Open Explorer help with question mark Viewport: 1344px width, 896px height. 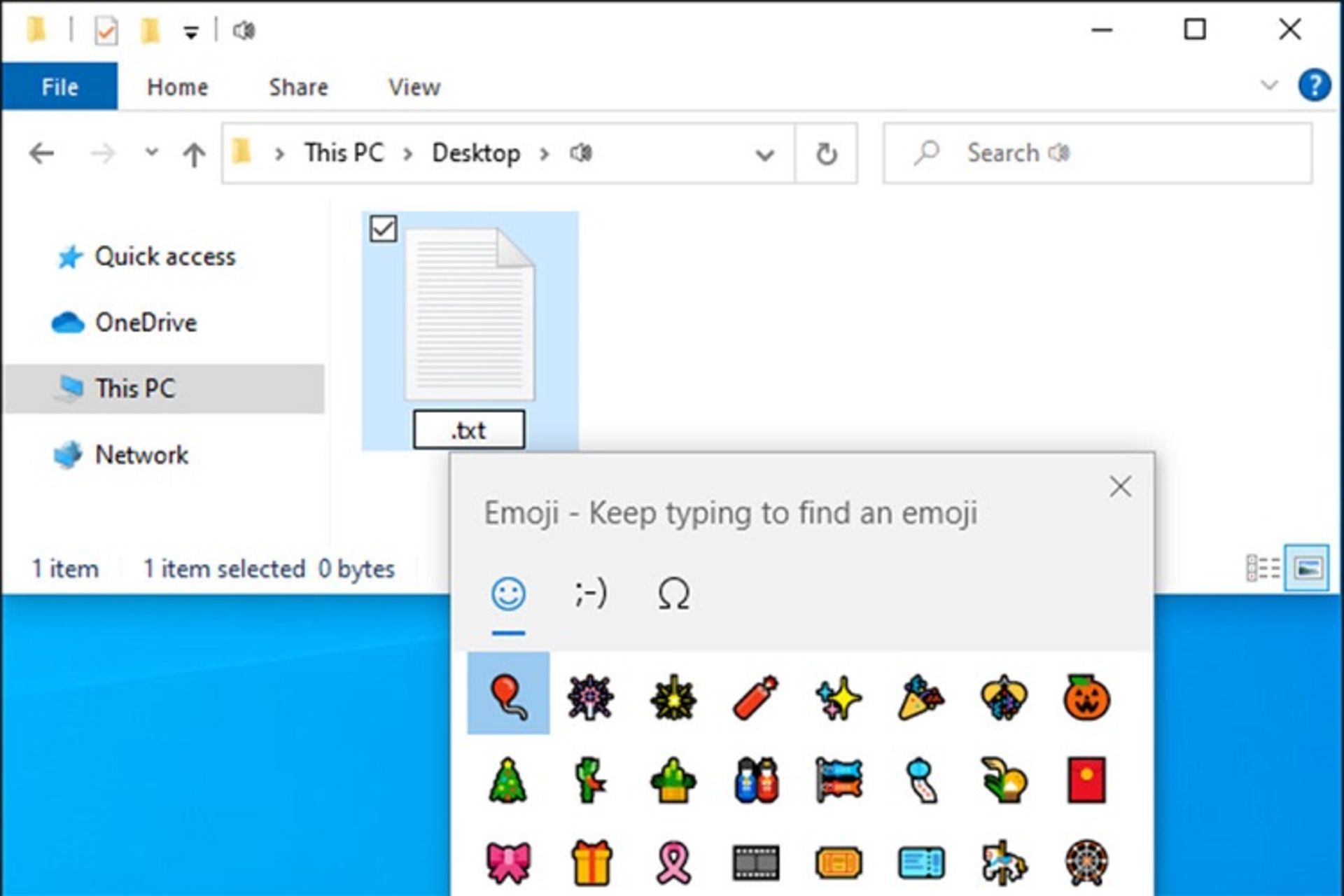click(x=1315, y=85)
